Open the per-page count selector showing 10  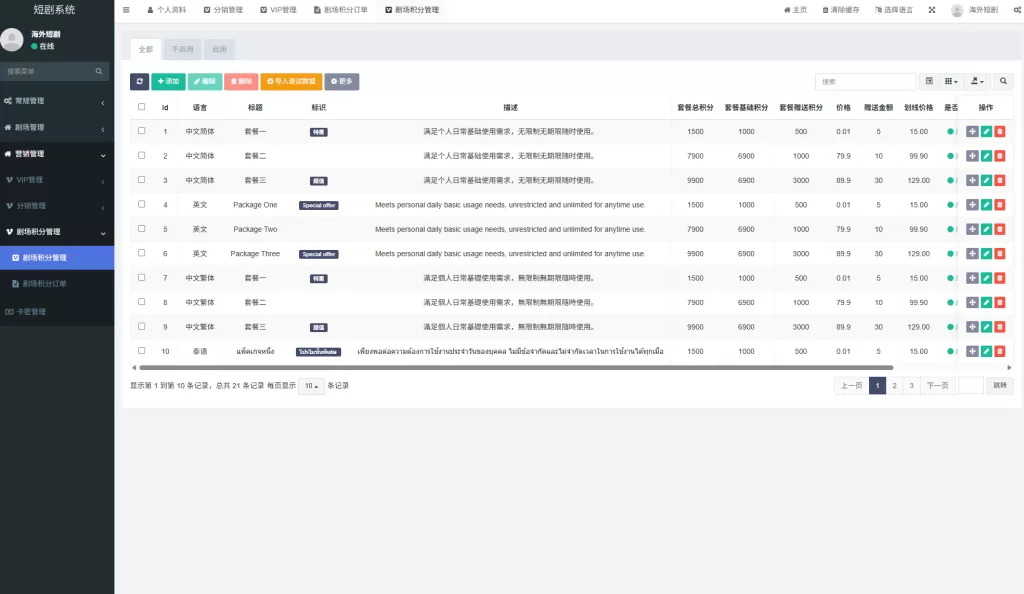(311, 385)
